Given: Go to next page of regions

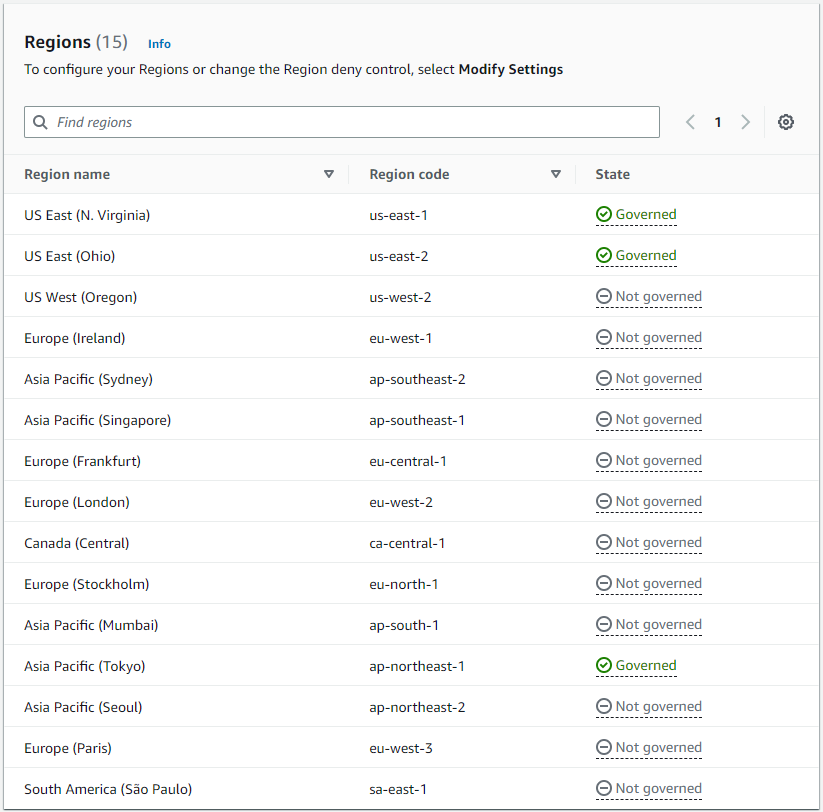Looking at the screenshot, I should click(x=745, y=122).
